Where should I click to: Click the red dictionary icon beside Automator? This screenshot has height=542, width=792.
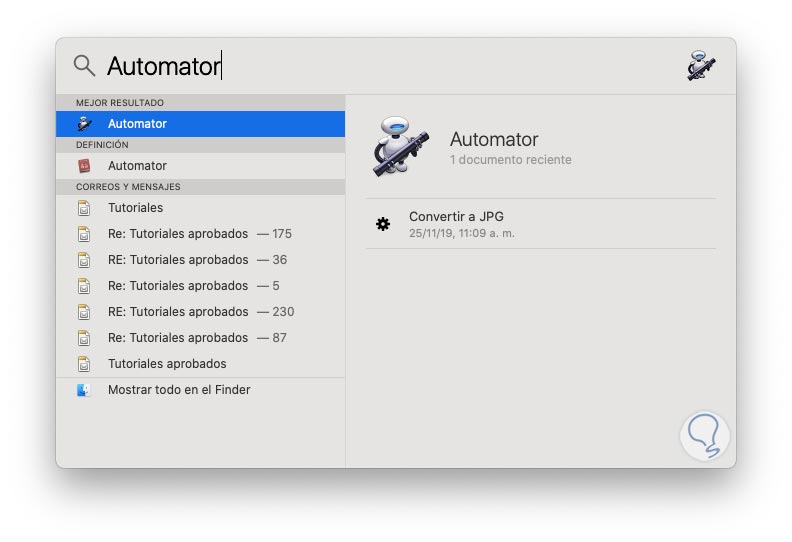pos(84,166)
